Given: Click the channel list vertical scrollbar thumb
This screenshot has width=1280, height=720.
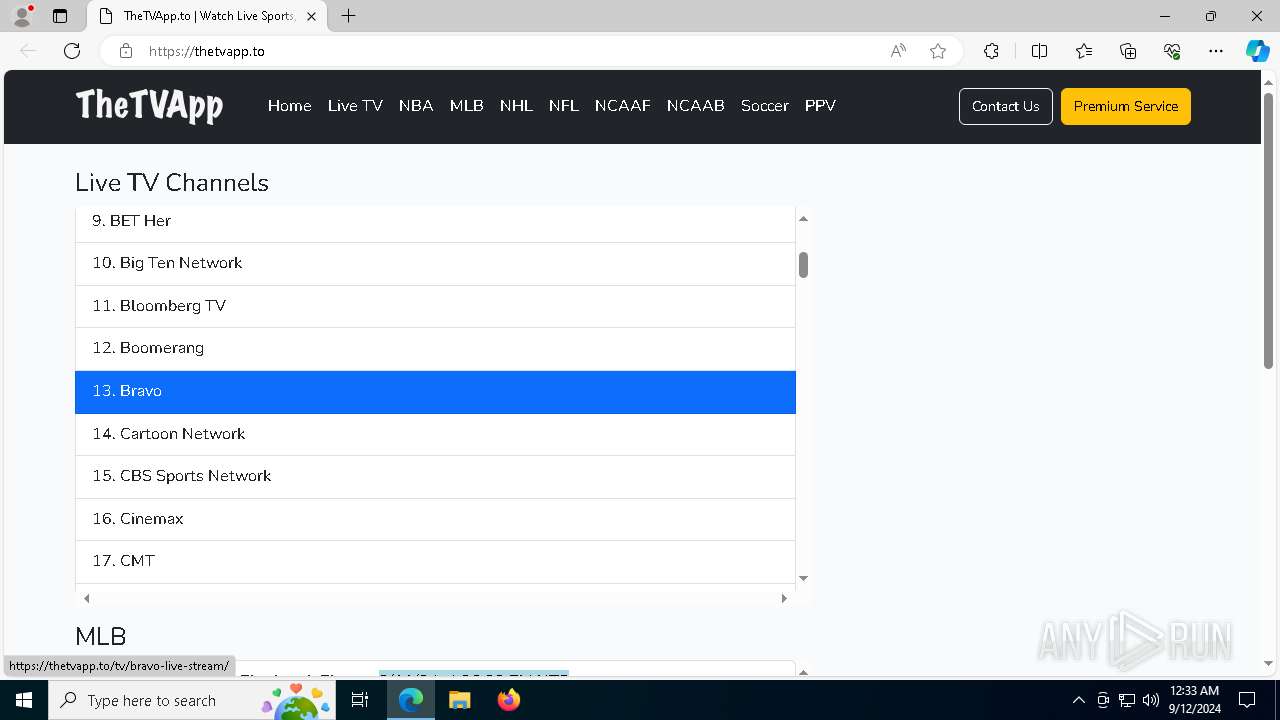Looking at the screenshot, I should (x=803, y=265).
